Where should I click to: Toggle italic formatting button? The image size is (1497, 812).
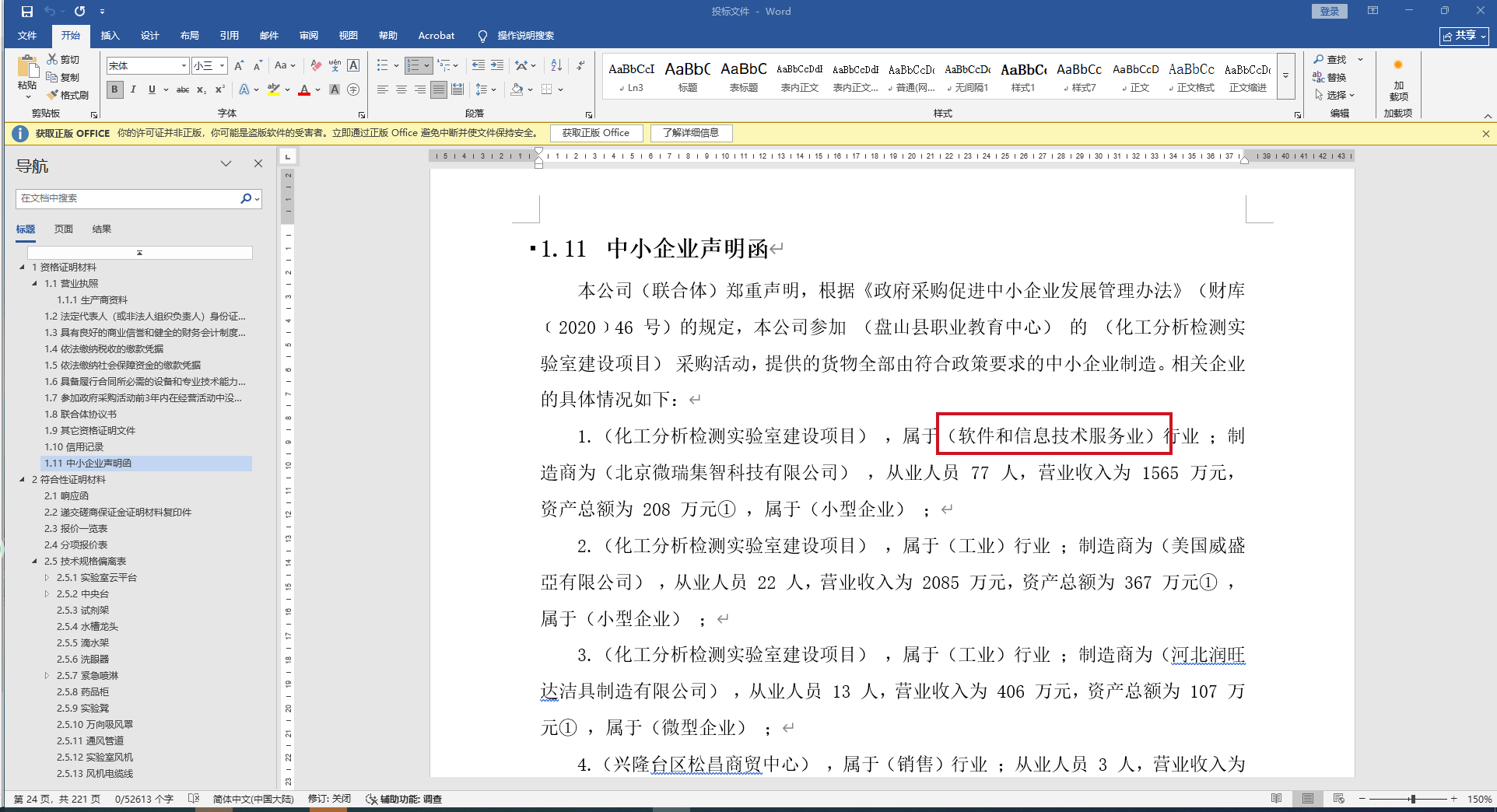coord(133,89)
